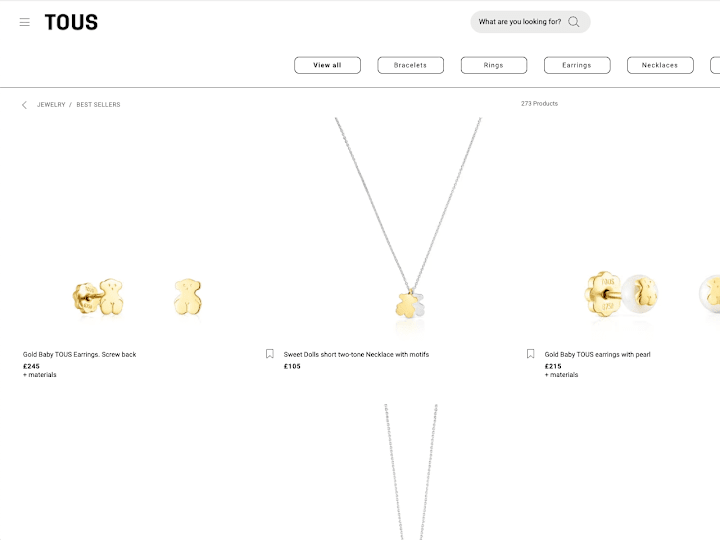Expand materials under the £245 earrings
The image size is (720, 540).
point(40,375)
